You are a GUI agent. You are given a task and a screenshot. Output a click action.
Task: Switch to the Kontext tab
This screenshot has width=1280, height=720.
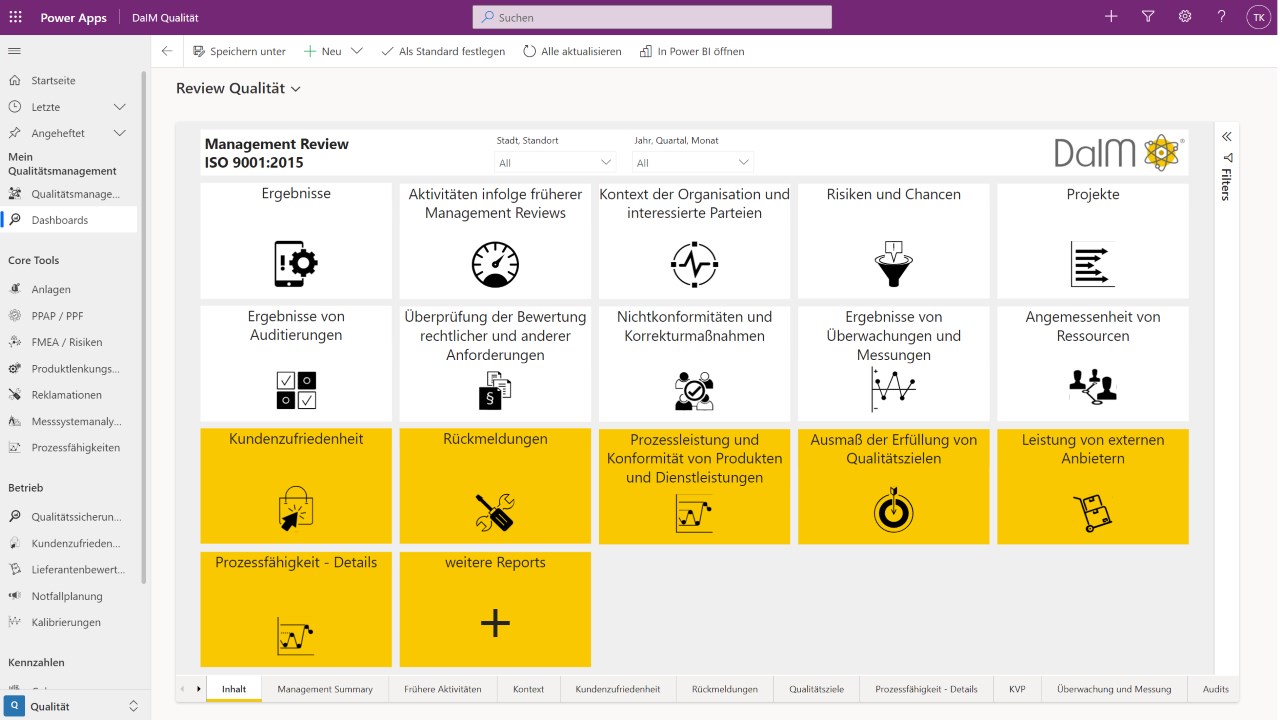[528, 689]
